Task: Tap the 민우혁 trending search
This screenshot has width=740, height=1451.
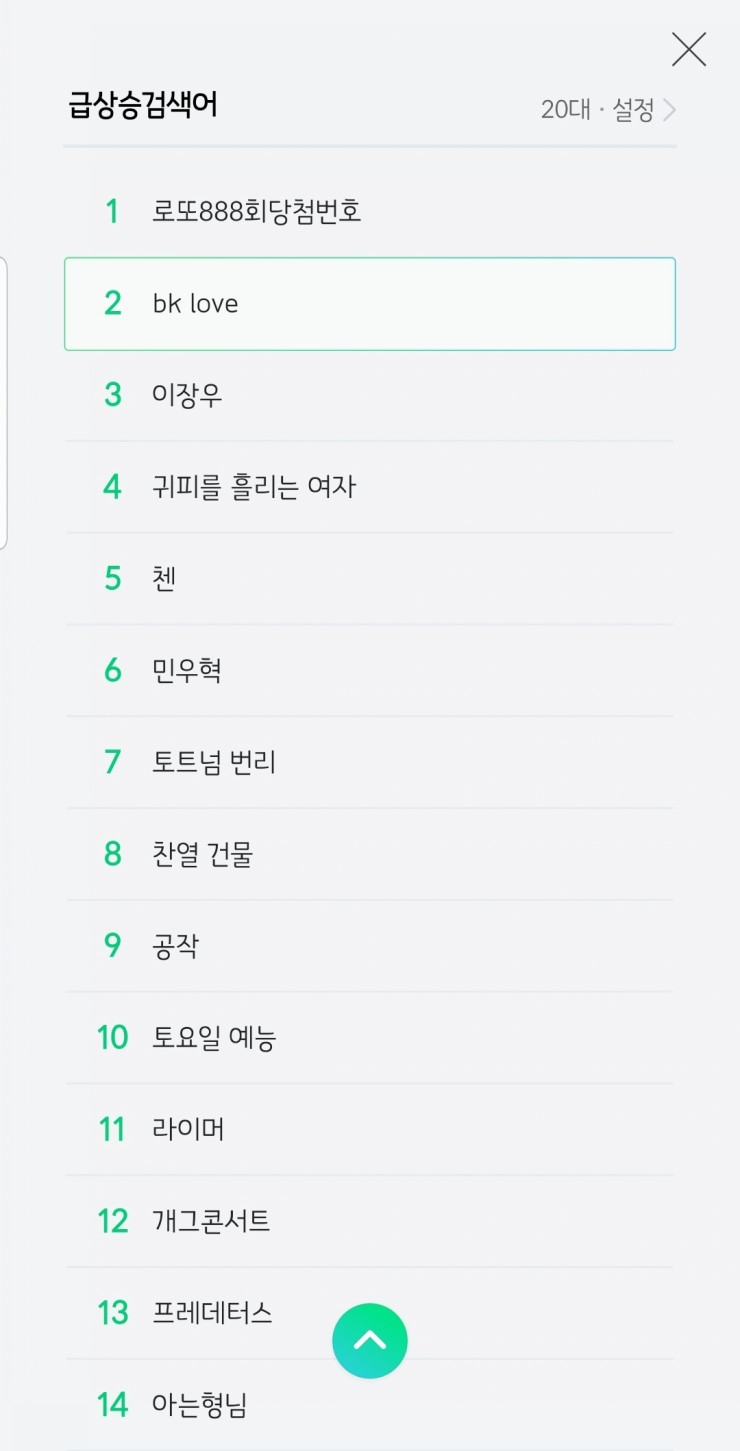Action: click(x=370, y=671)
